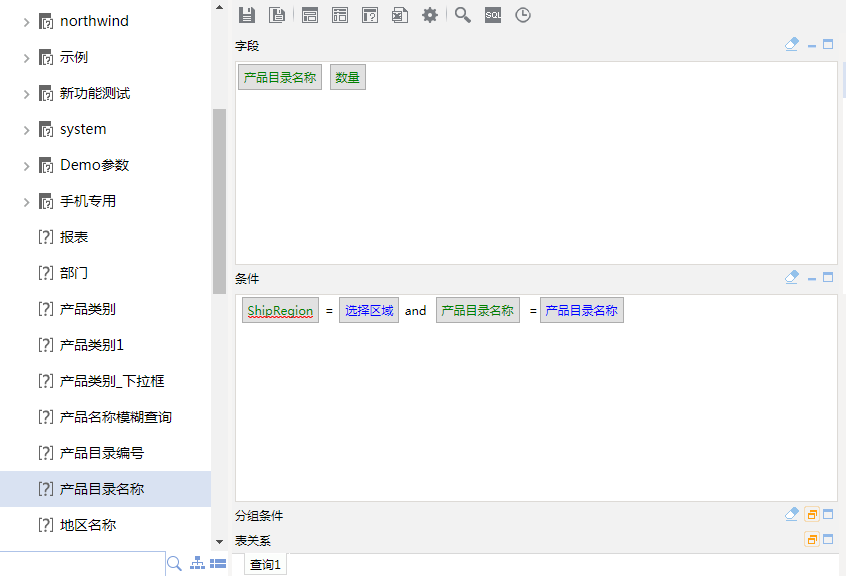Restore the 分组条件 panel with orange icon
This screenshot has height=576, width=846.
coord(811,514)
